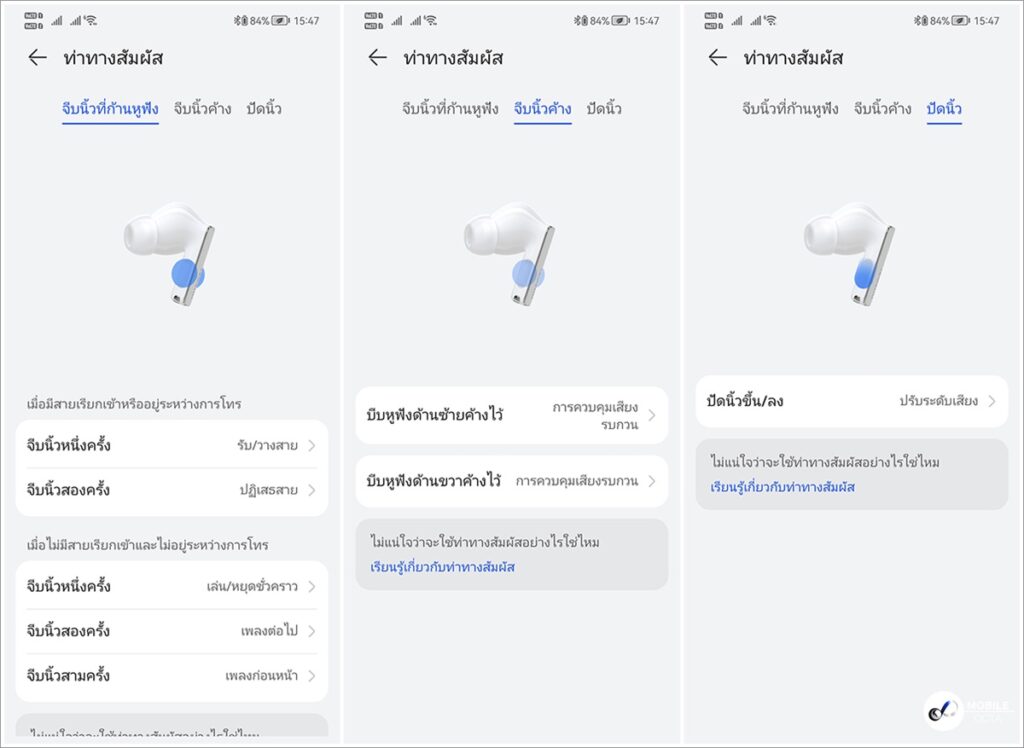Tap the ปัดนิ้วขึ้น/ลง setting row

pos(851,401)
